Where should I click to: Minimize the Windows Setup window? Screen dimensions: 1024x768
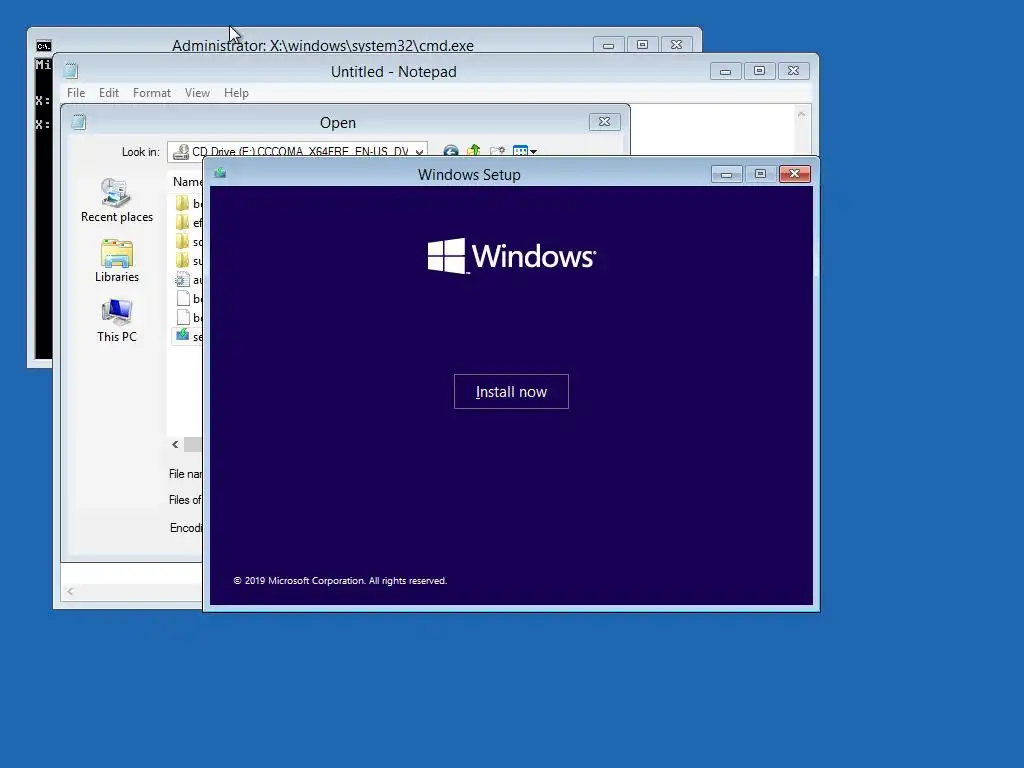tap(726, 174)
